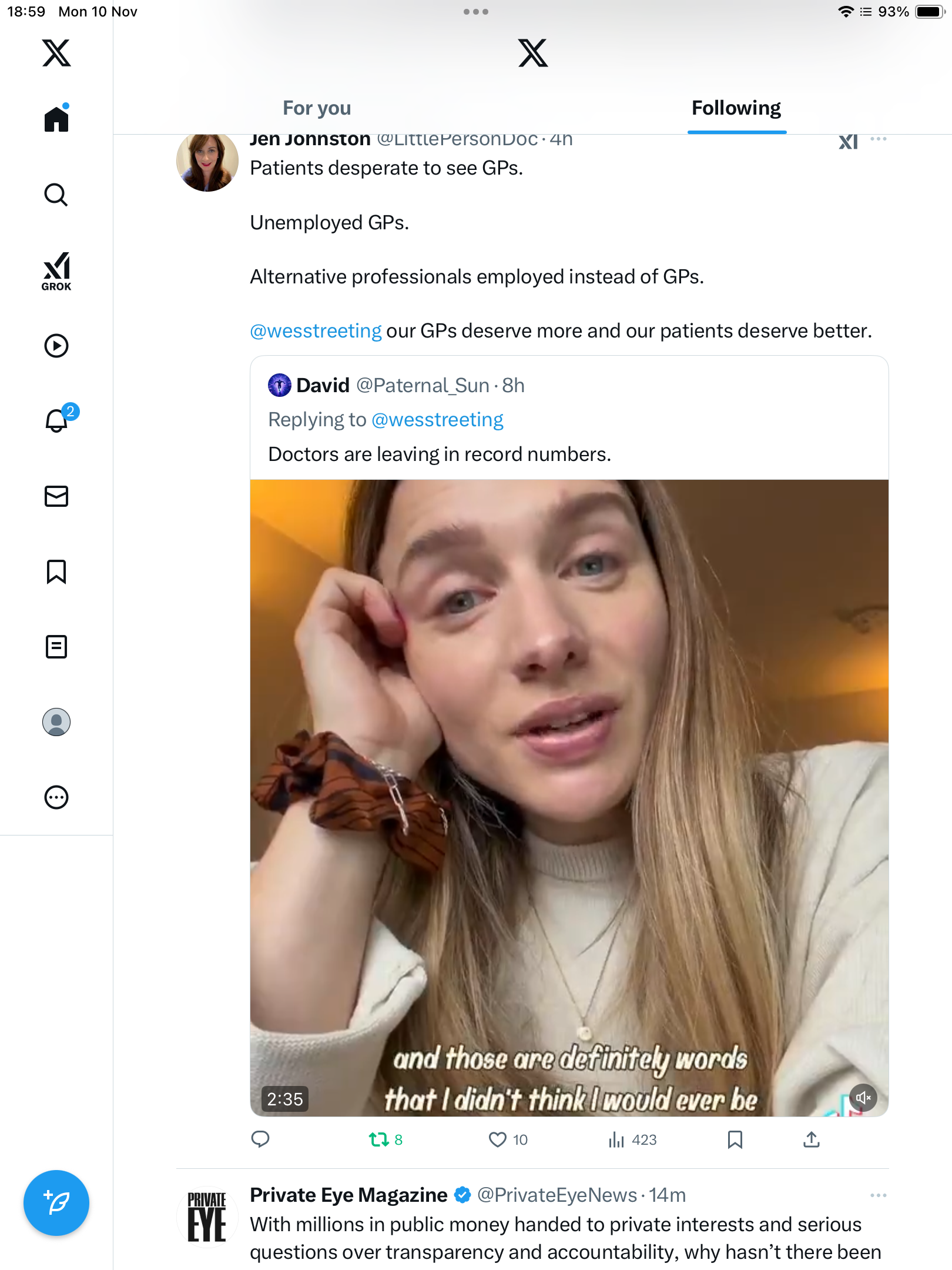952x1270 pixels.
Task: Open the Lists icon in sidebar
Action: pyautogui.click(x=56, y=647)
